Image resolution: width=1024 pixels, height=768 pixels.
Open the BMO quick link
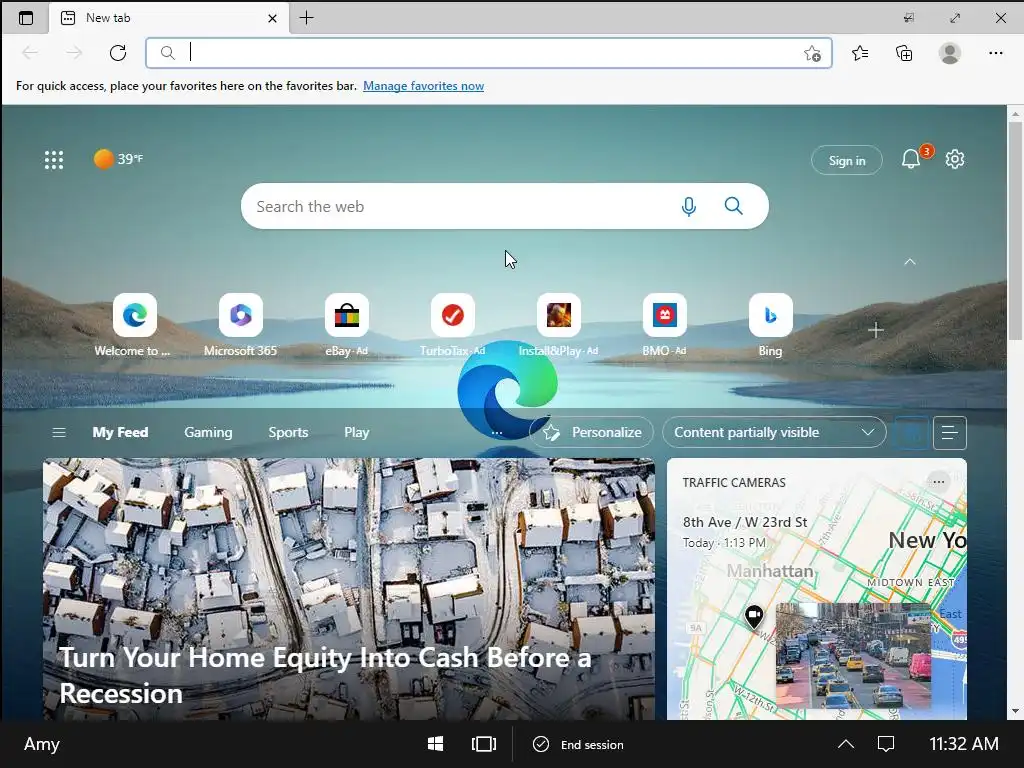pos(664,325)
